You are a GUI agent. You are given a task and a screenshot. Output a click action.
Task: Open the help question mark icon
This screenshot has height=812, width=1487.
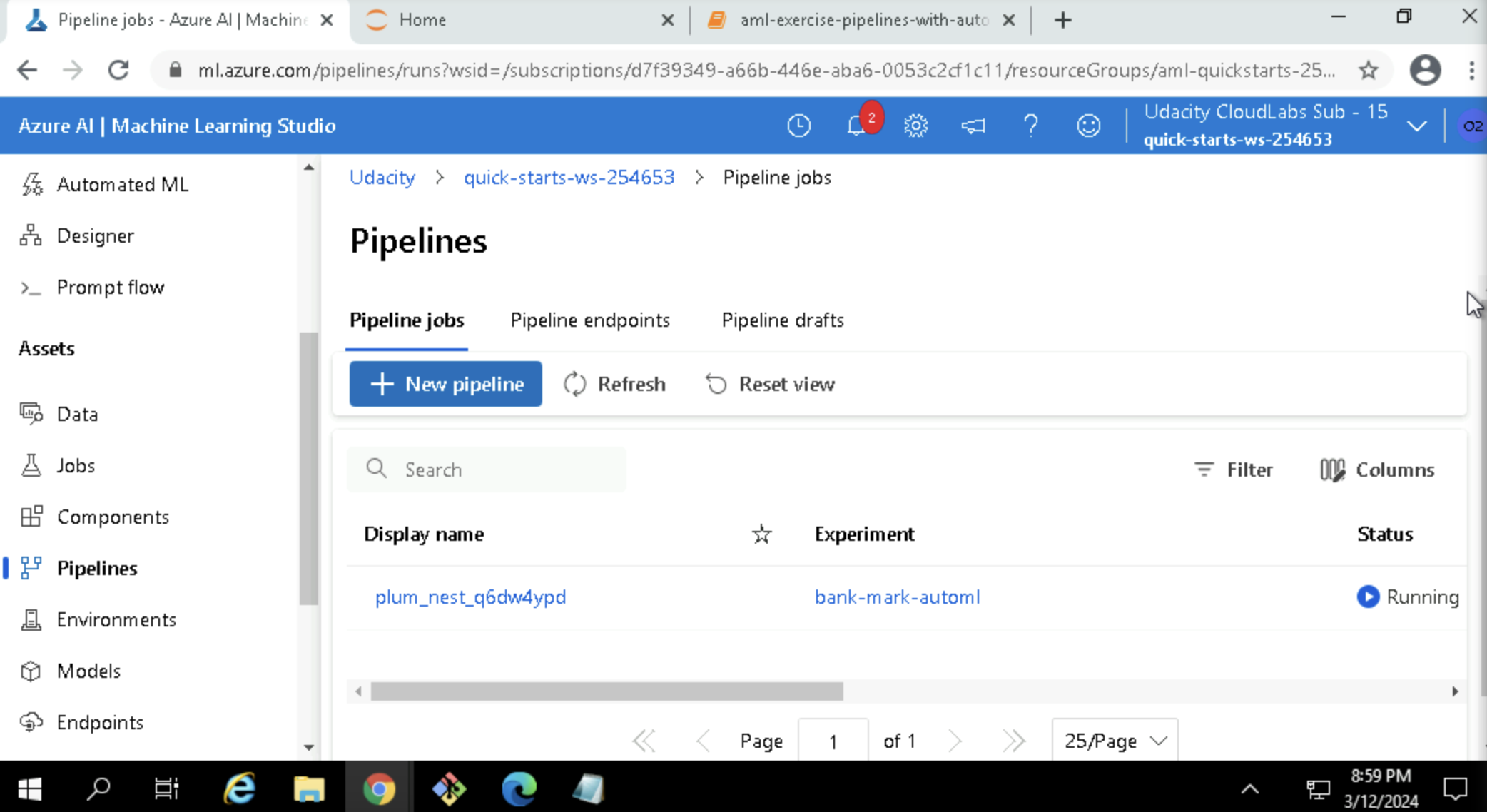(1030, 126)
